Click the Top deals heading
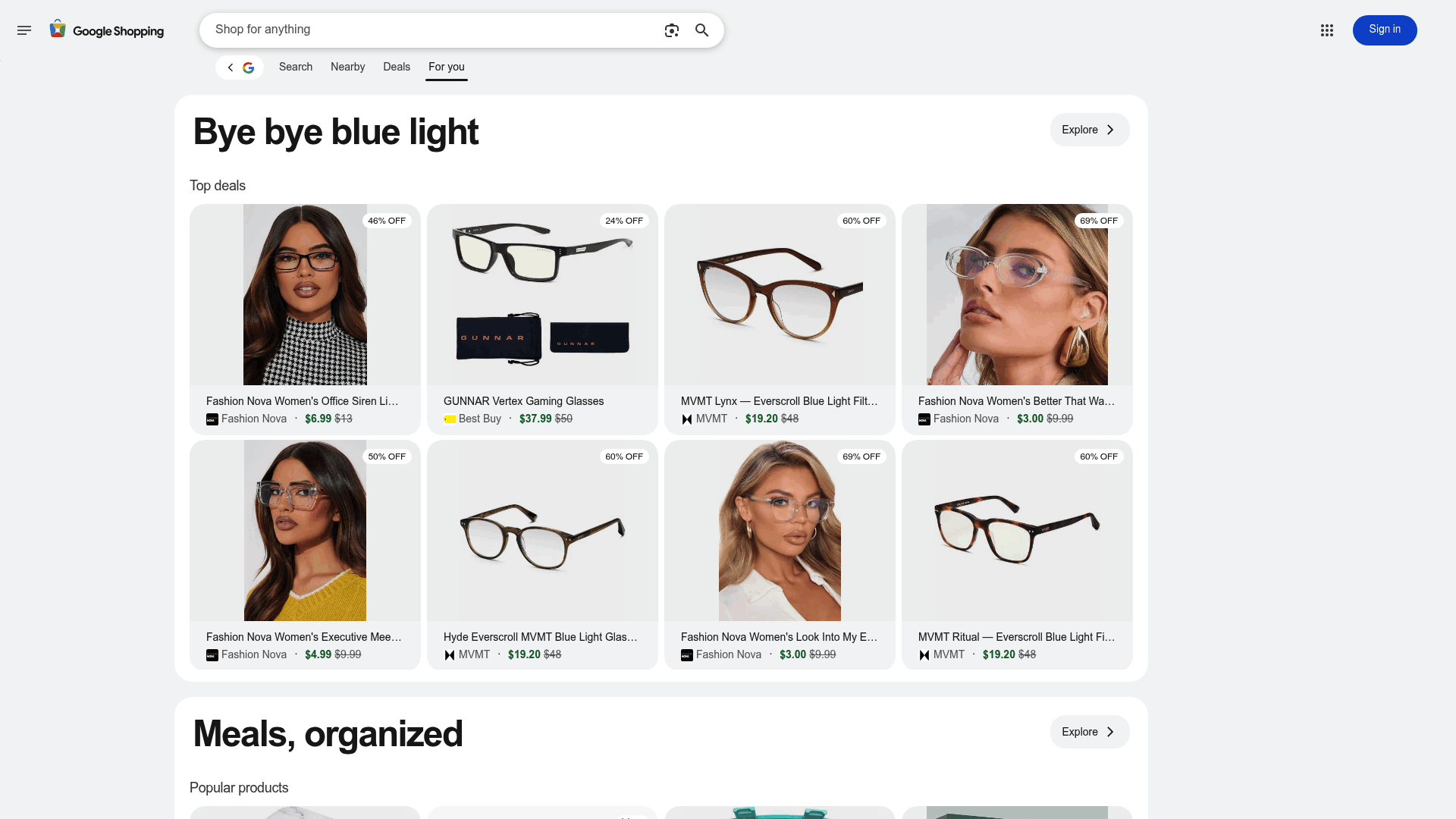The width and height of the screenshot is (1456, 819). [218, 186]
